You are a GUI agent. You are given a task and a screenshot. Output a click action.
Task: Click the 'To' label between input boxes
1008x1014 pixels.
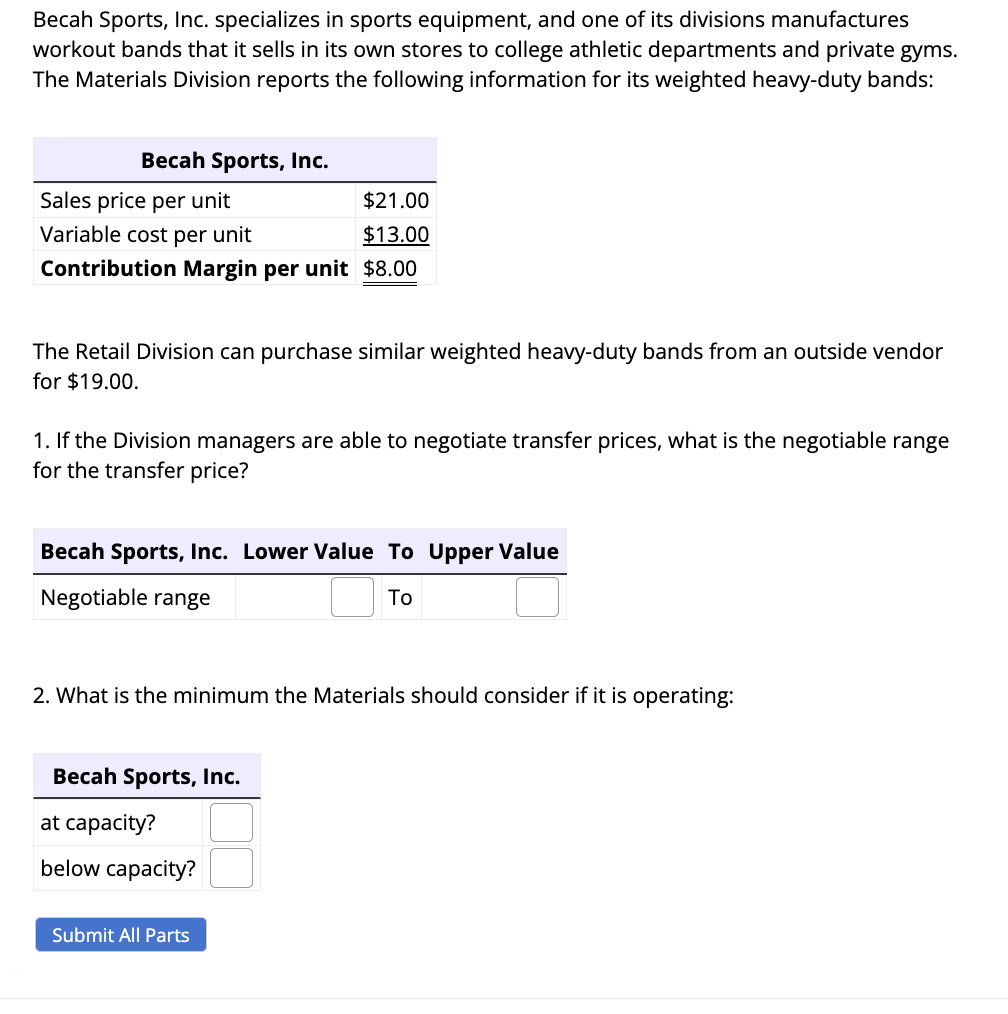(x=400, y=597)
